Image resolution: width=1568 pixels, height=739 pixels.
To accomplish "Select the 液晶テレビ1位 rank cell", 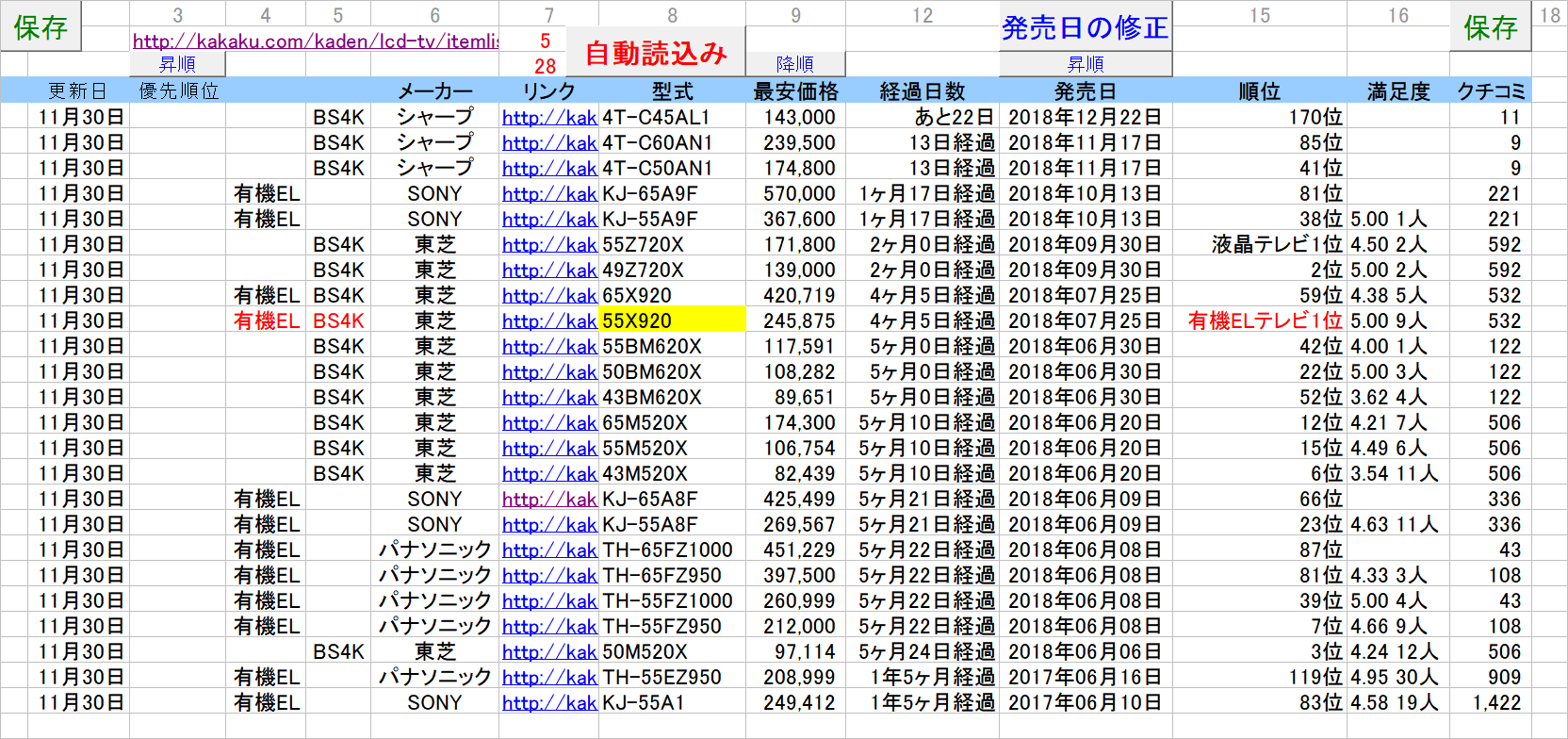I will pyautogui.click(x=1260, y=244).
